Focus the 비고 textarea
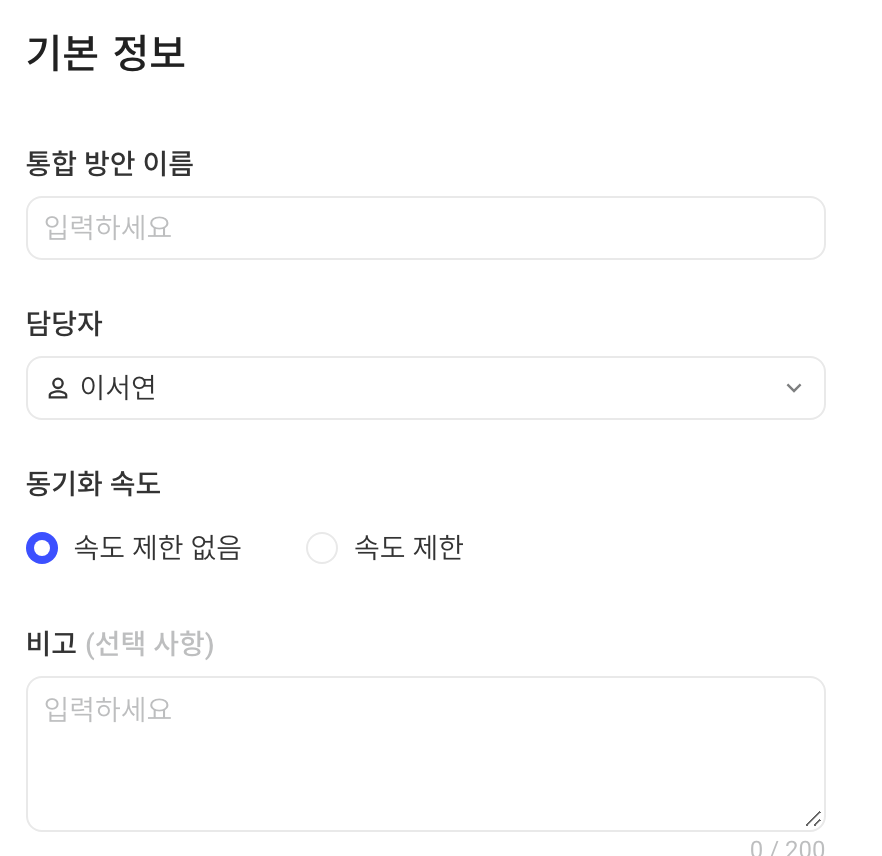Viewport: 882px width, 856px height. point(426,754)
